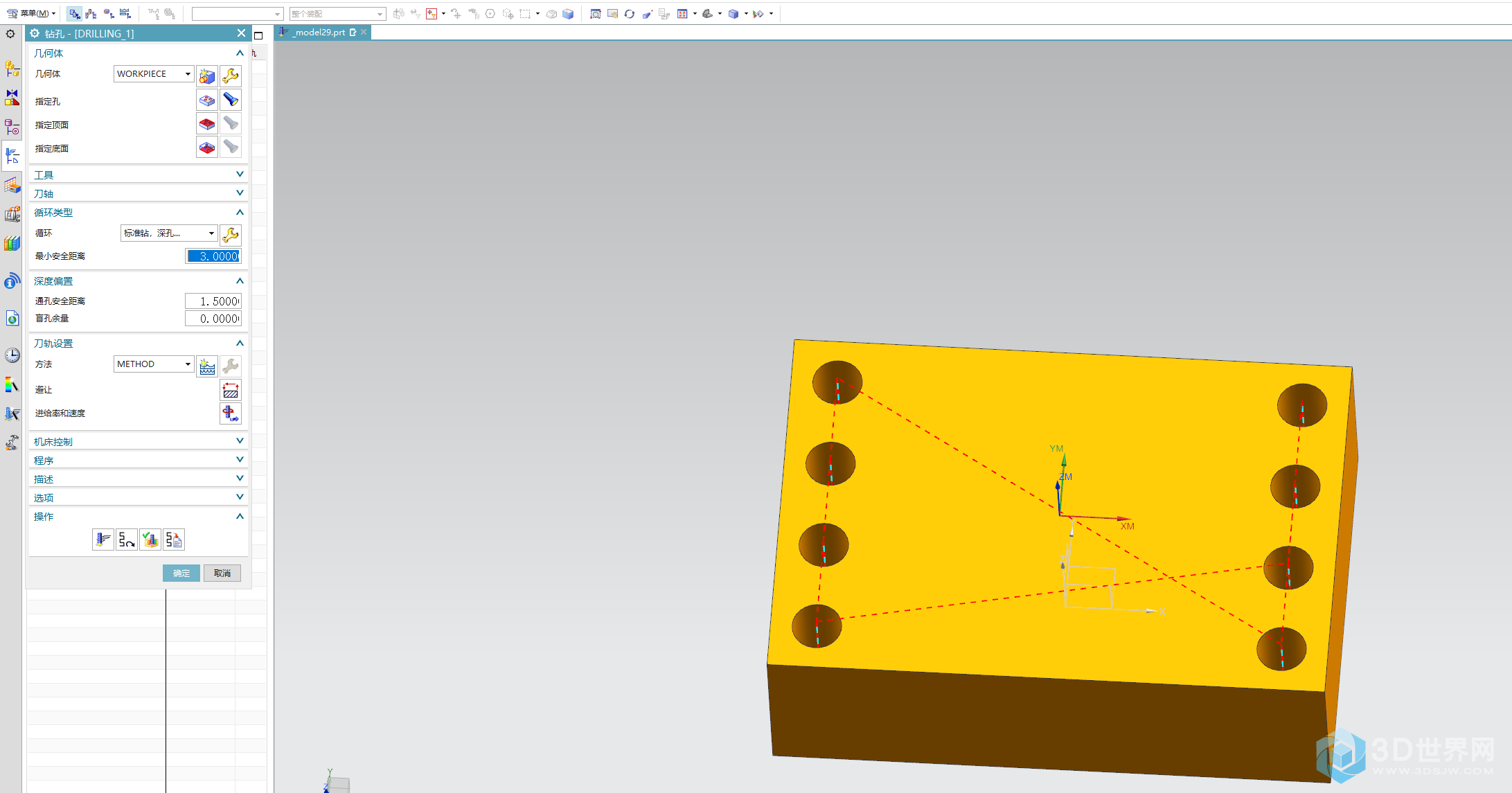Viewport: 1512px width, 793px height.
Task: Expand the 刀轴 section
Action: tap(240, 193)
